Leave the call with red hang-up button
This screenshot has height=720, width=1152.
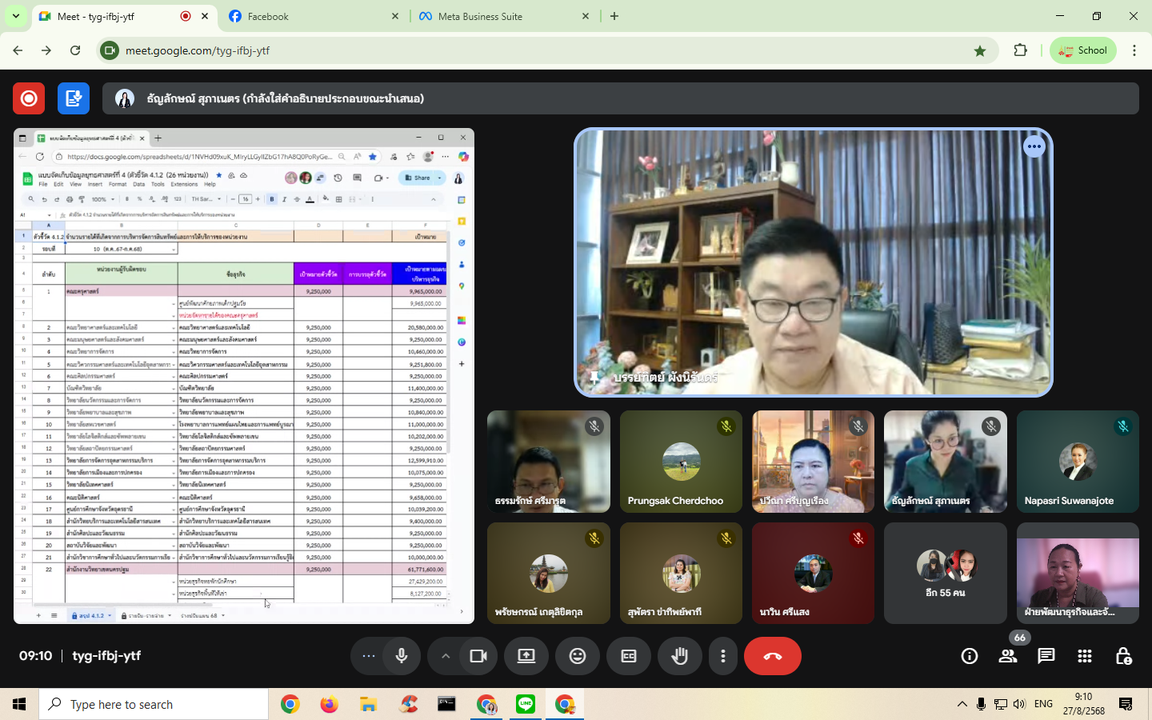772,656
